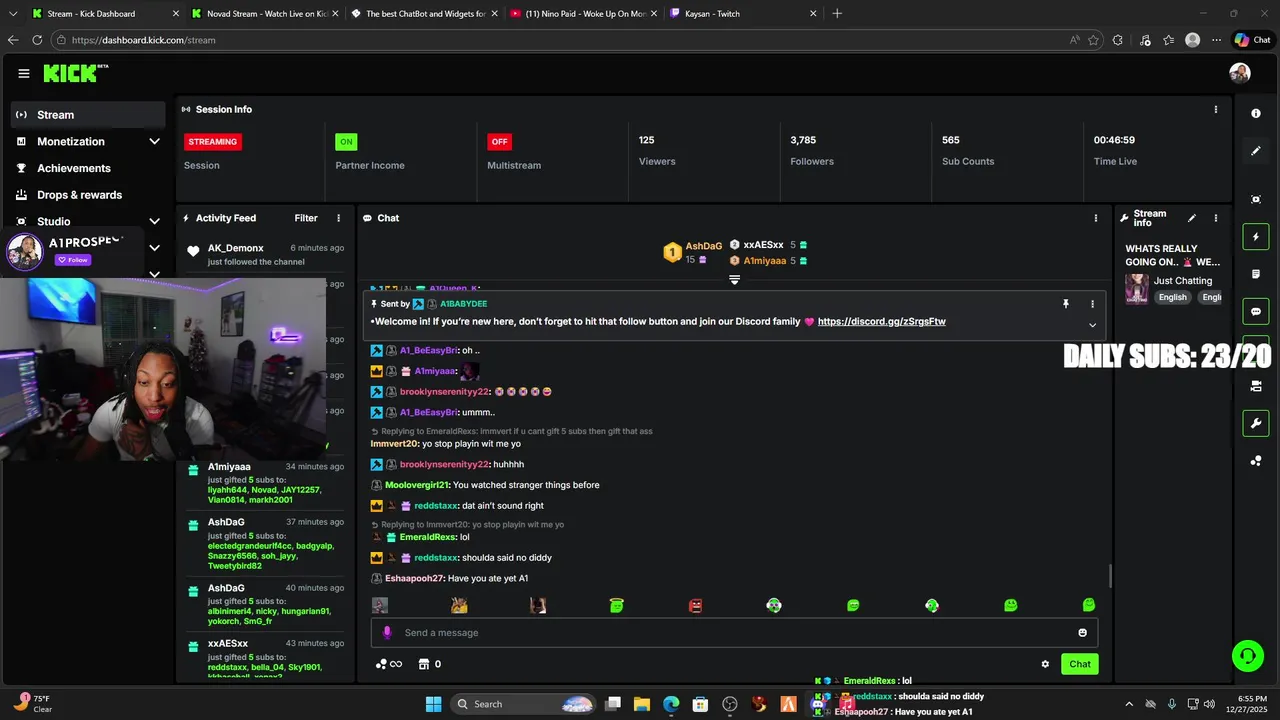The height and width of the screenshot is (720, 1280).
Task: Open the Chat panel three-dot menu
Action: coord(1096,218)
